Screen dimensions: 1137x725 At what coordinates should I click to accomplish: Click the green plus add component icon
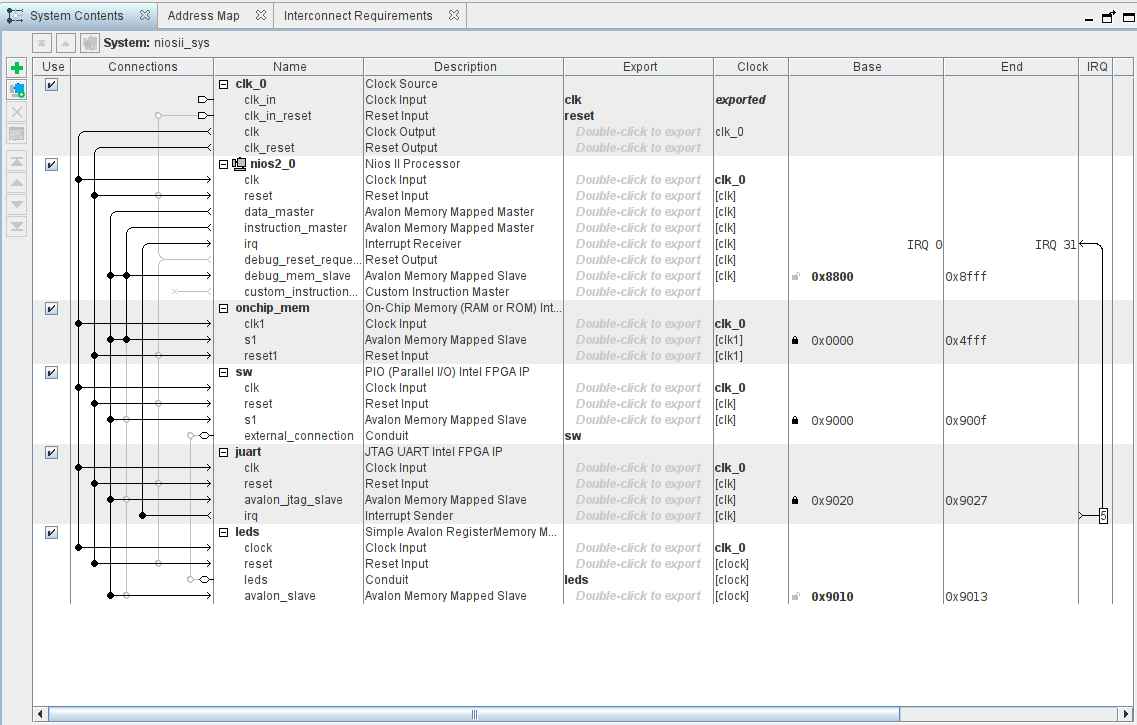[x=17, y=68]
